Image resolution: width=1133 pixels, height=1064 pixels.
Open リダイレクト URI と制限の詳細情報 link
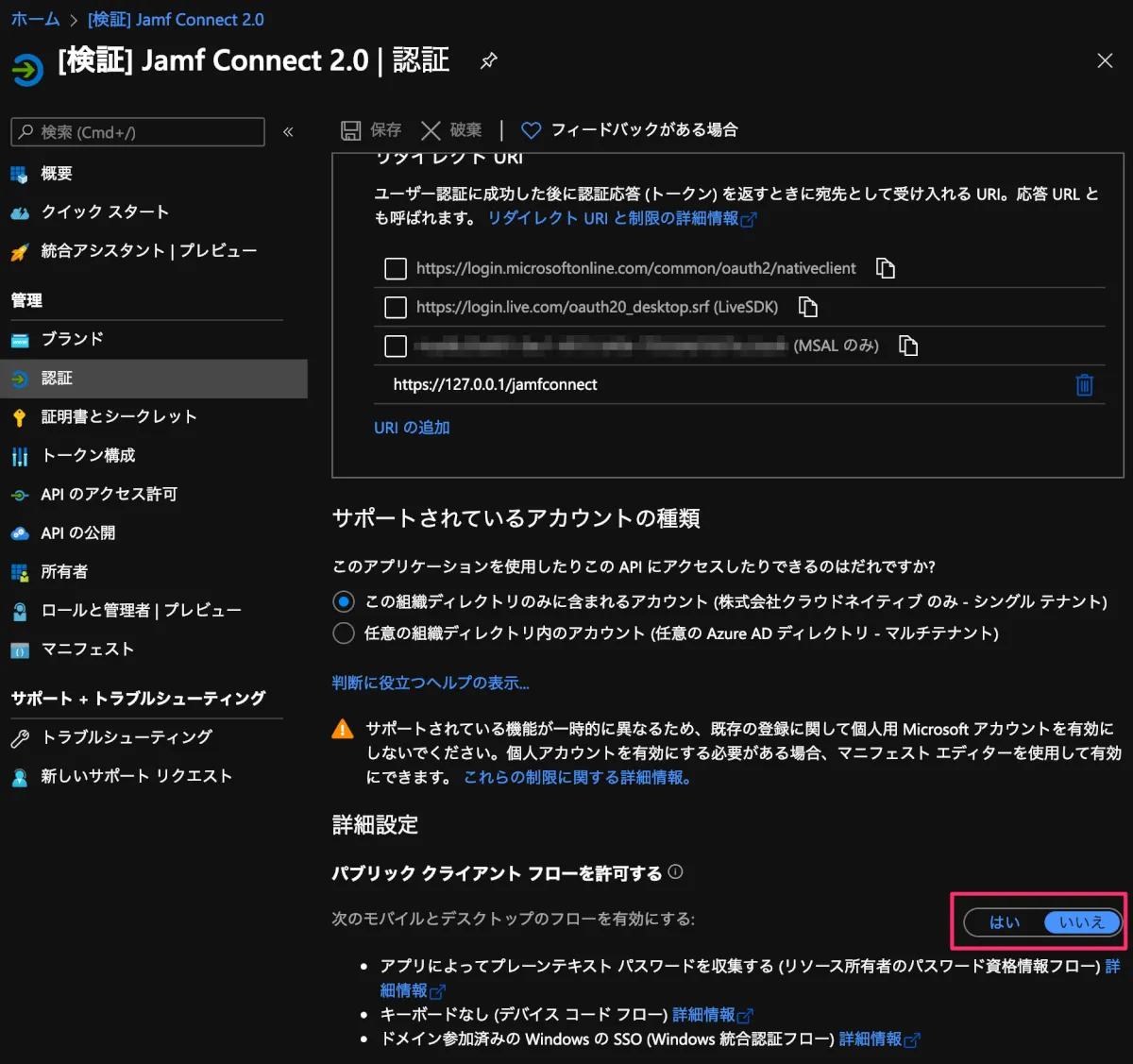(x=621, y=218)
